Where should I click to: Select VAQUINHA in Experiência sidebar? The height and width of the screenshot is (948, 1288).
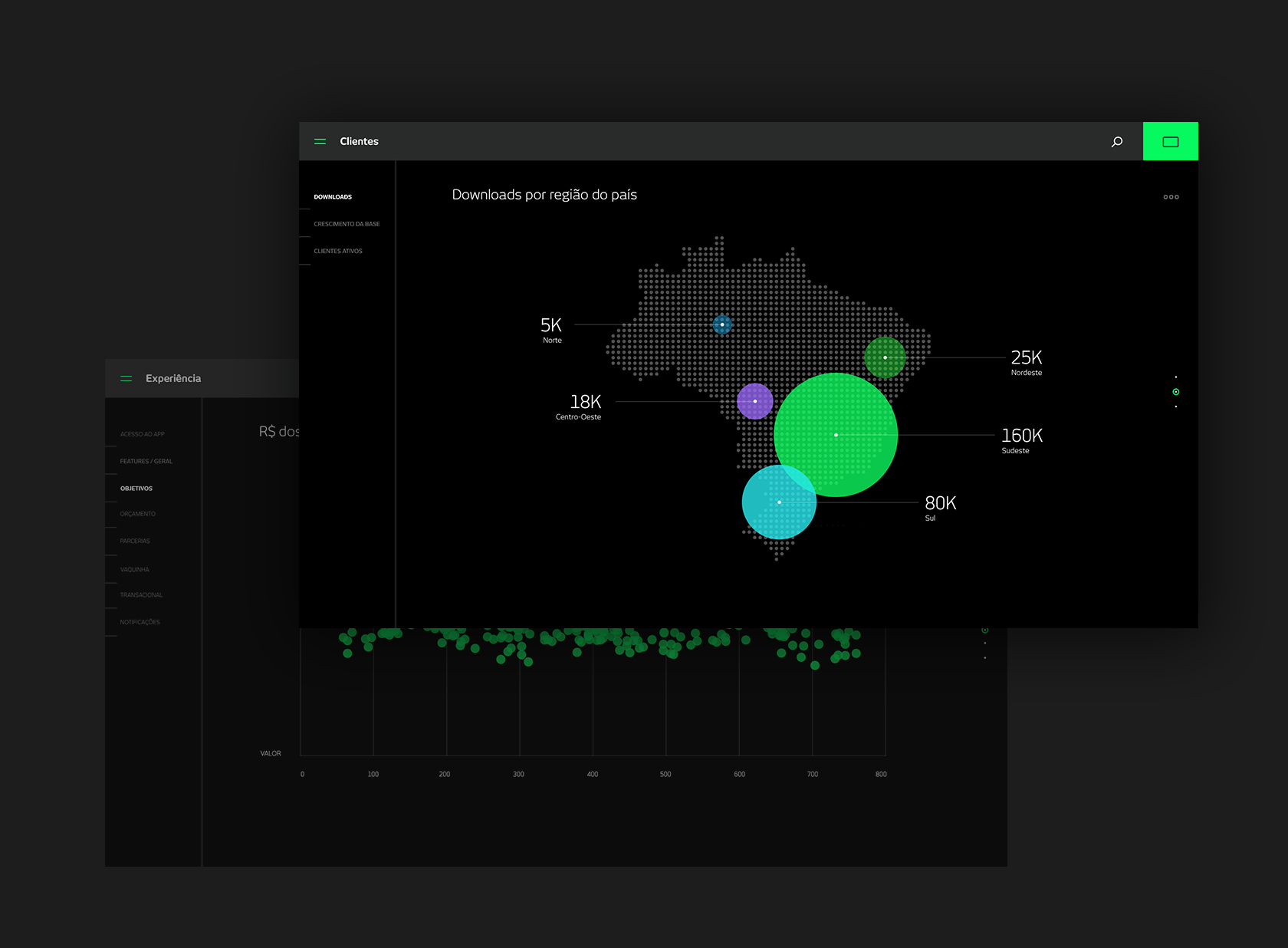(135, 570)
